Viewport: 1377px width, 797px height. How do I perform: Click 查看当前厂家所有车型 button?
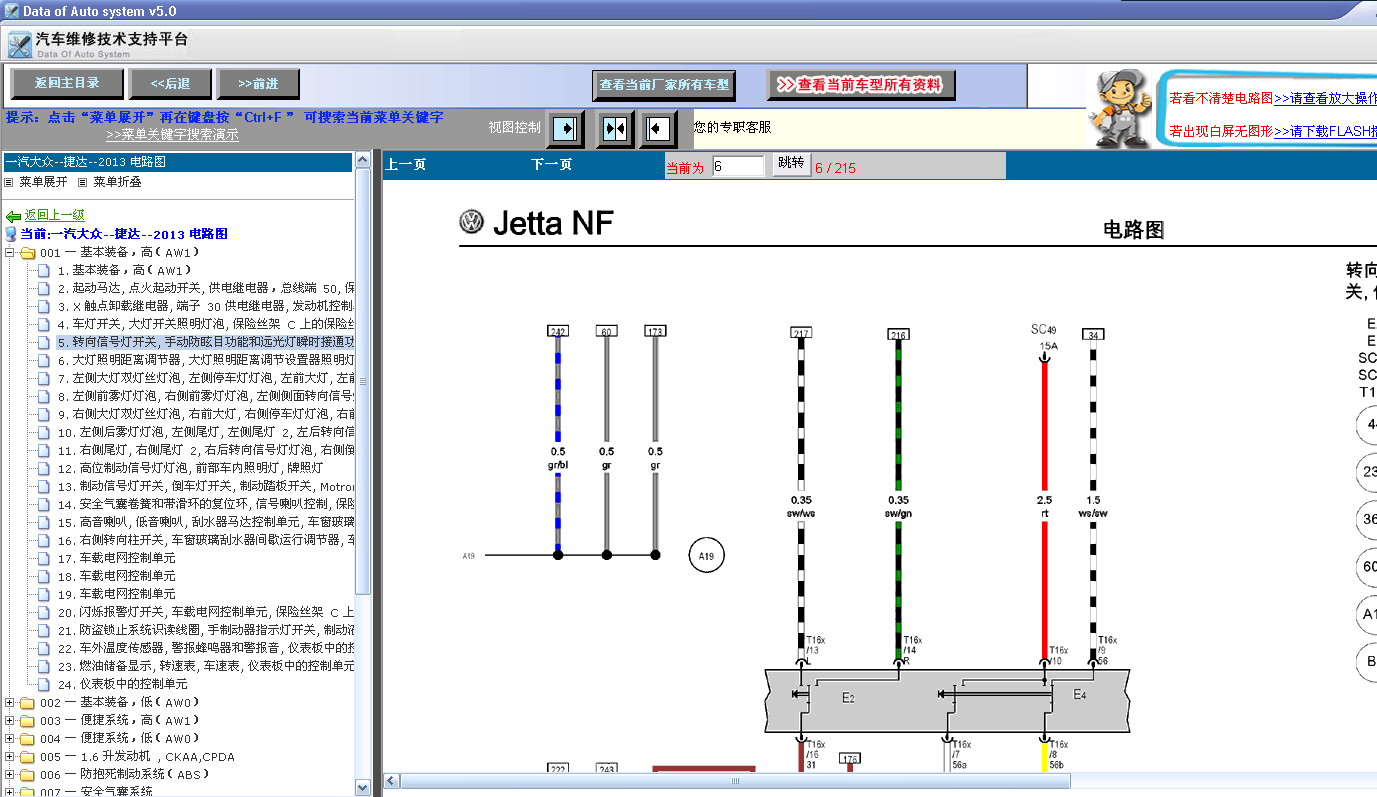[664, 85]
